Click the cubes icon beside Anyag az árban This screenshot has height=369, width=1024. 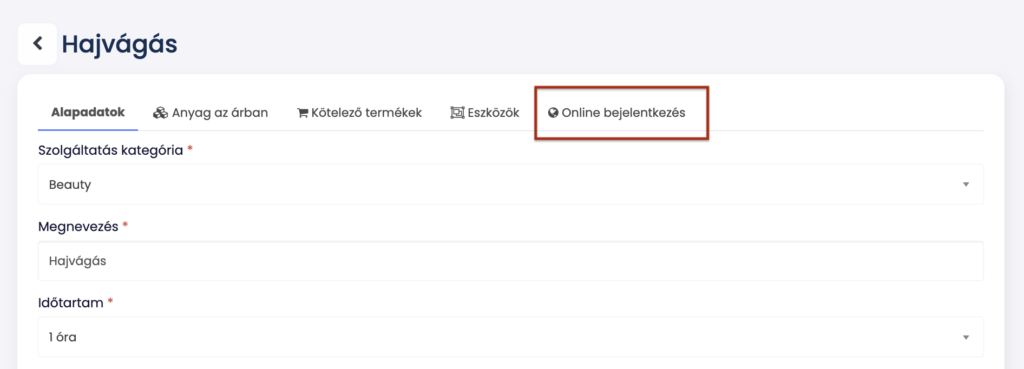[161, 113]
